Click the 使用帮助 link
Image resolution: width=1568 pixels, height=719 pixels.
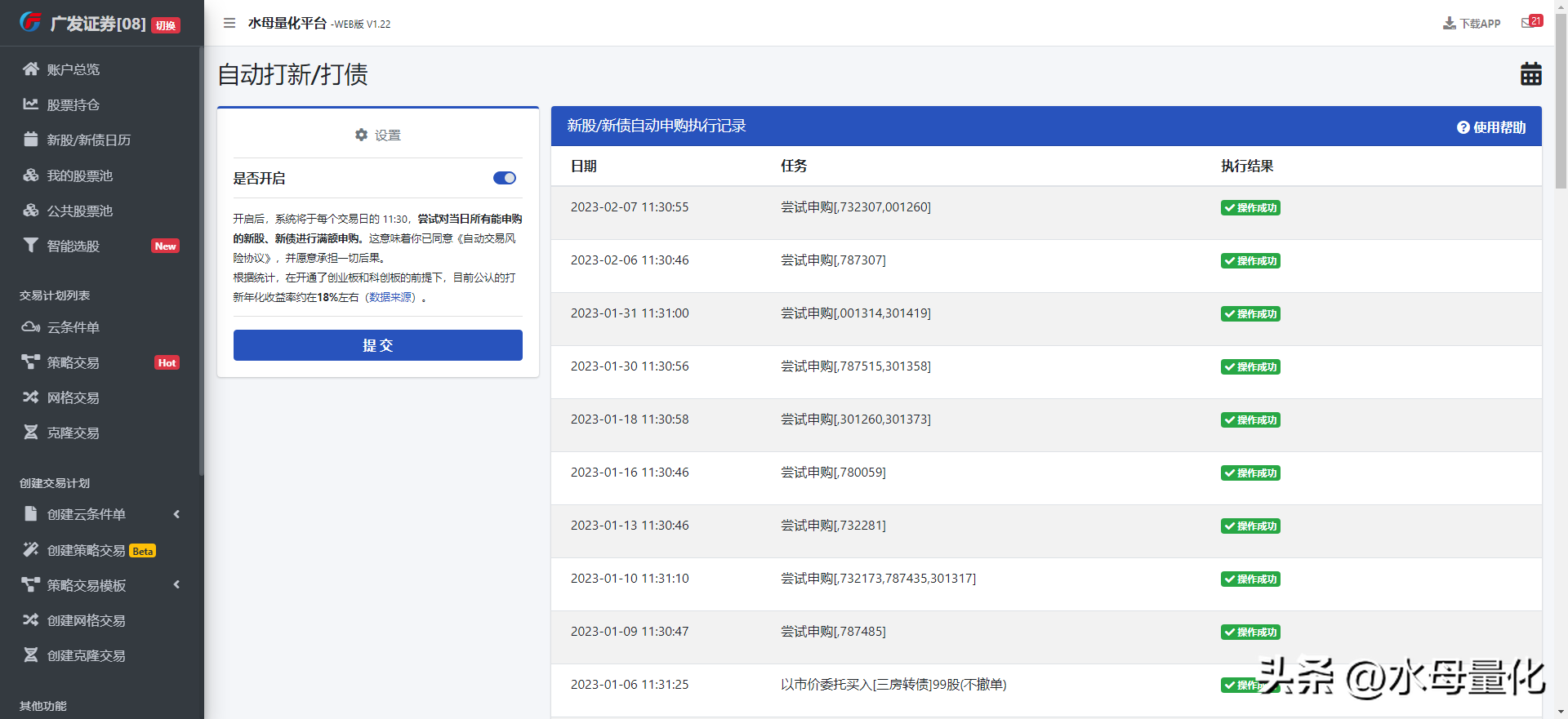tap(1491, 127)
